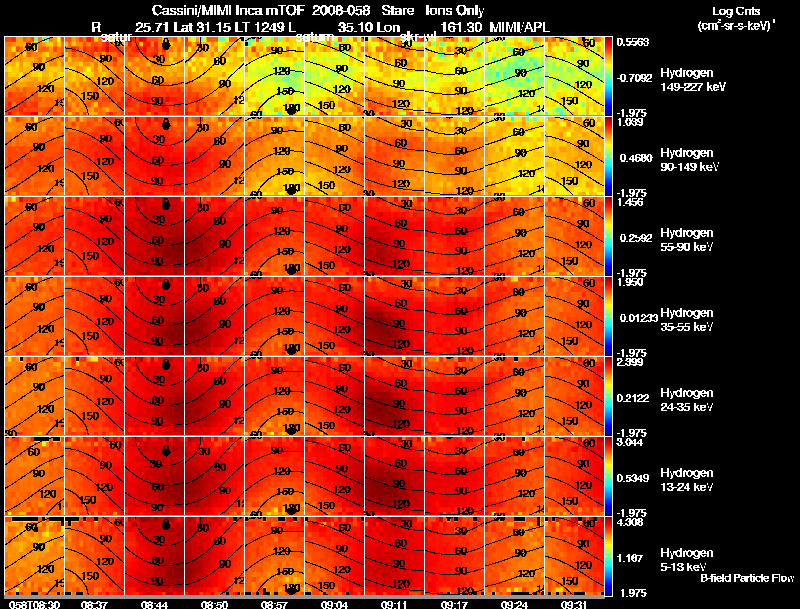Click the '0.2592' colorbar midpoint value
Image resolution: width=800 pixels, height=609 pixels.
(x=636, y=238)
